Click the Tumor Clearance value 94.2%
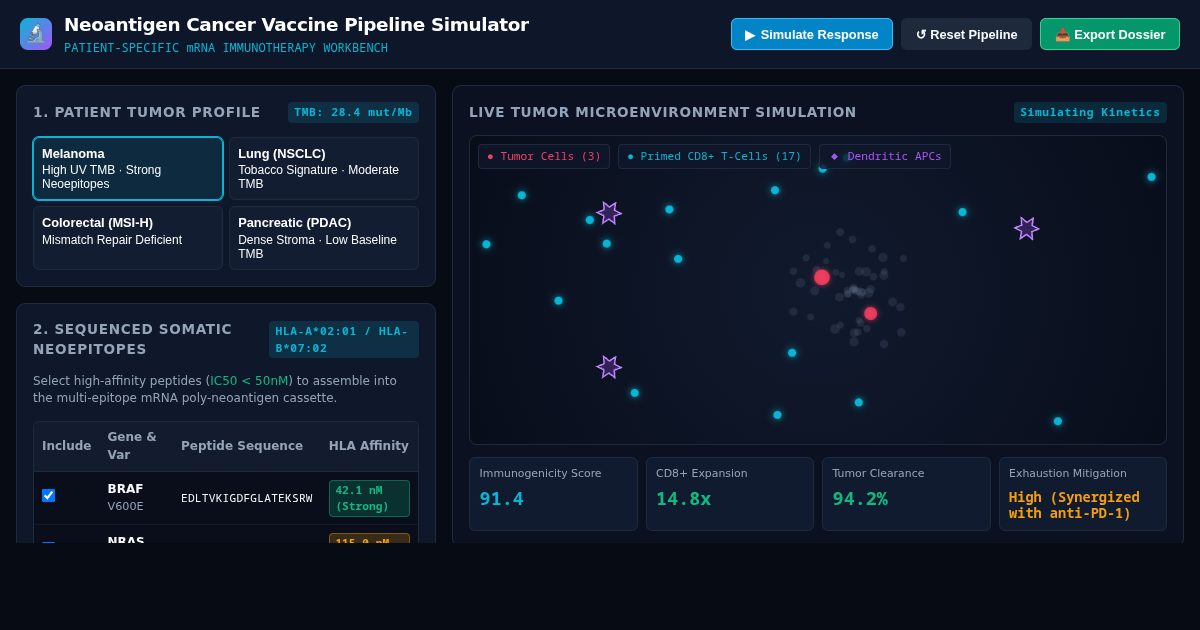The image size is (1200, 630). click(x=860, y=498)
